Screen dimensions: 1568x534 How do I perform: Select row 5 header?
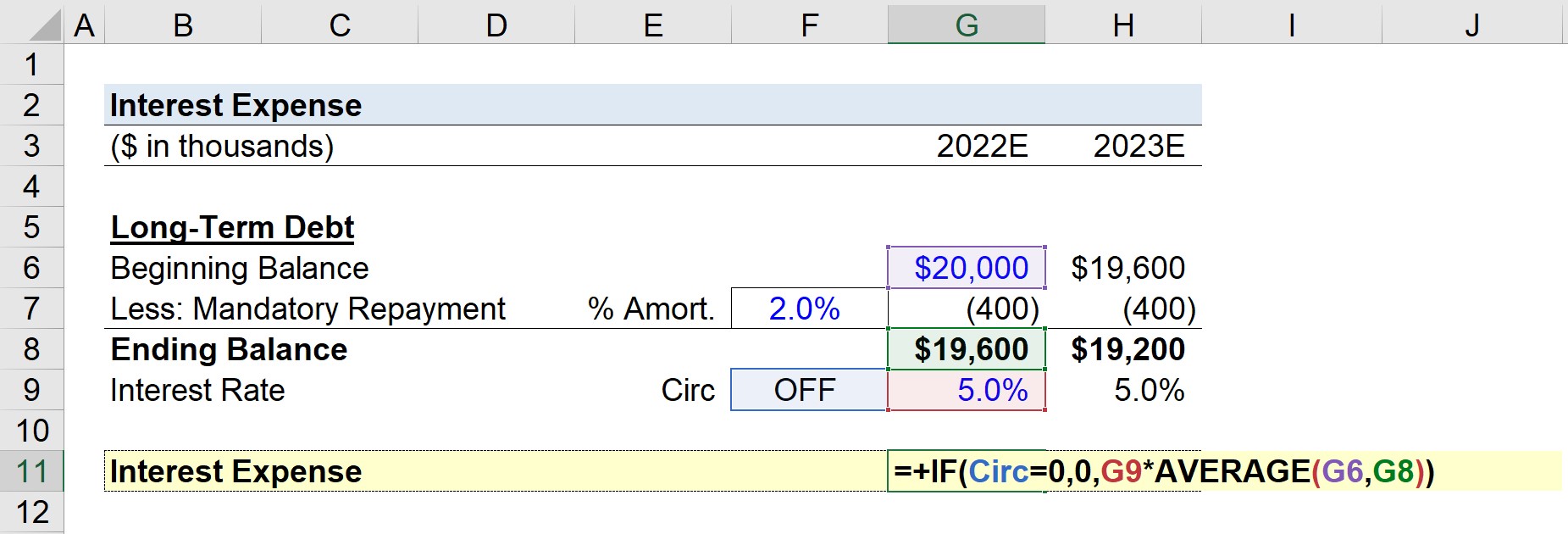click(31, 227)
